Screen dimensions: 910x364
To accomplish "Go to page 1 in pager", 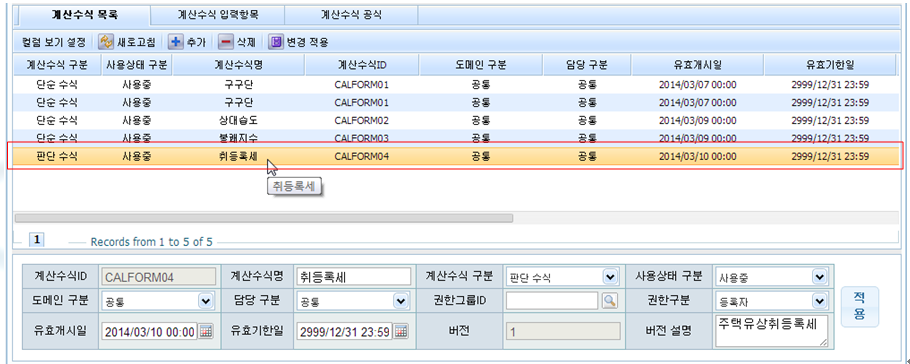I will click(x=36, y=239).
